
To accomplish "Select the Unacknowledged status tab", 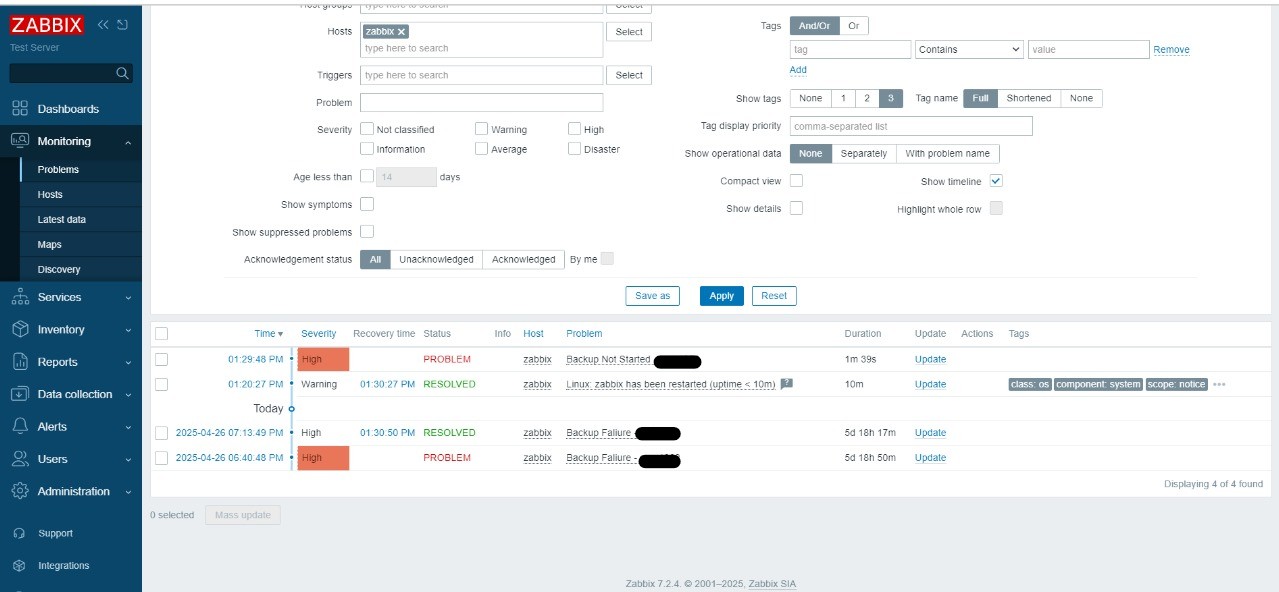I will click(x=436, y=259).
